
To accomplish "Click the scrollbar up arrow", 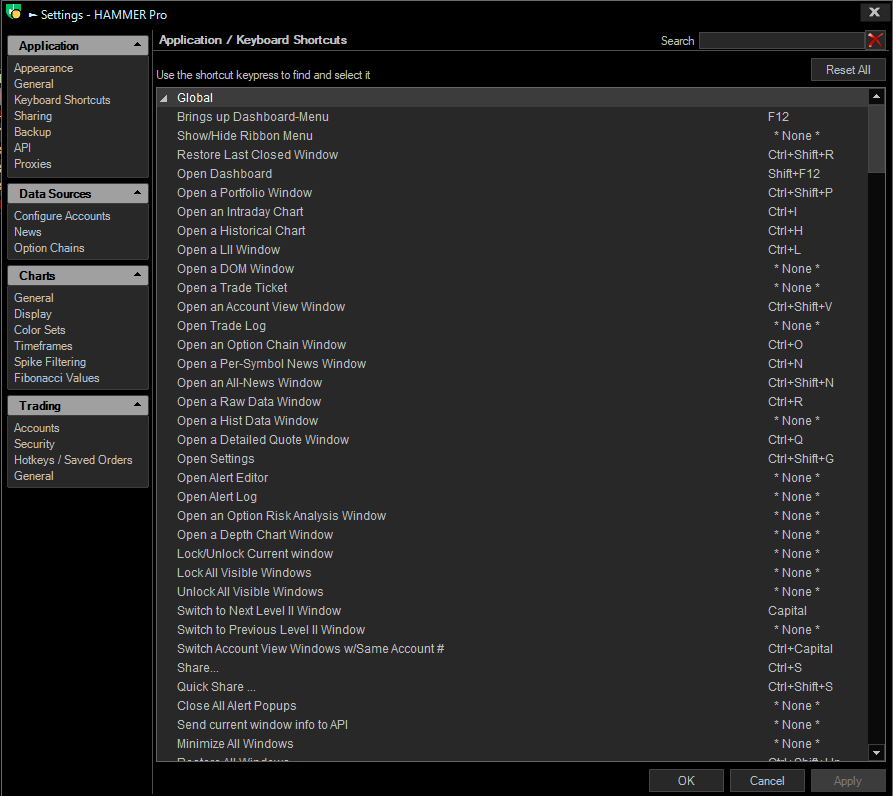I will tap(876, 97).
